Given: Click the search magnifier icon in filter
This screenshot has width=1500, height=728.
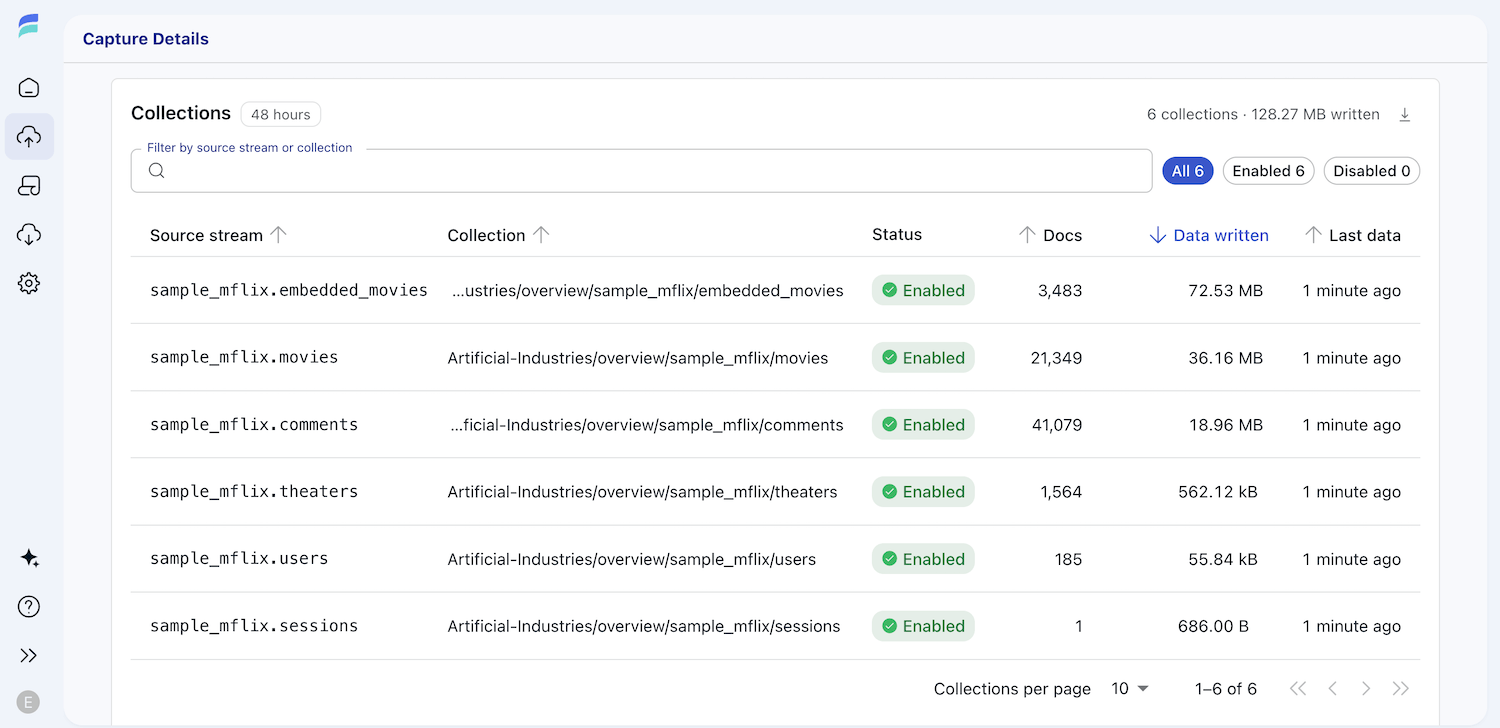Looking at the screenshot, I should coord(157,171).
